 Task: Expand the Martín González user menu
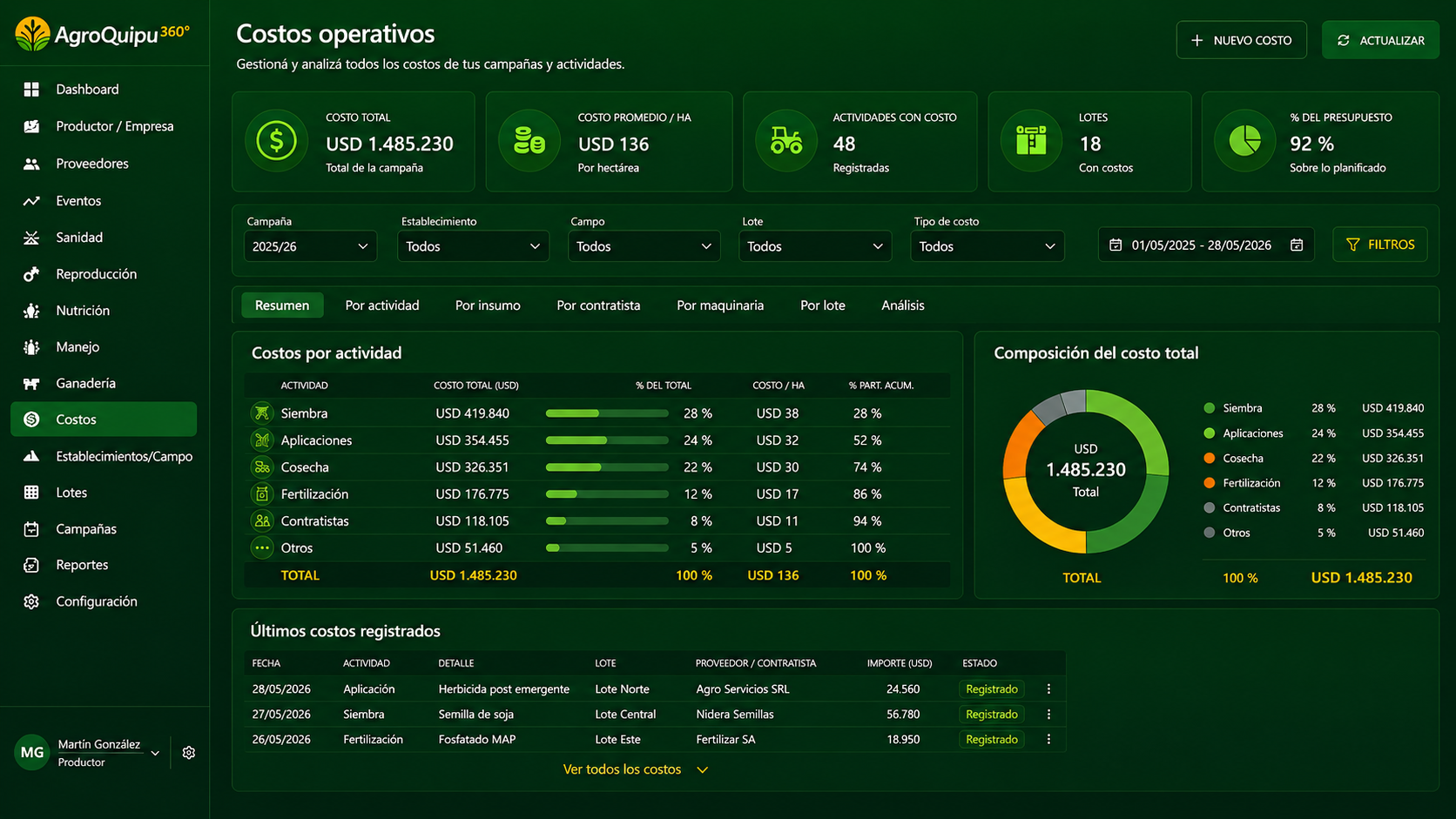tap(155, 753)
